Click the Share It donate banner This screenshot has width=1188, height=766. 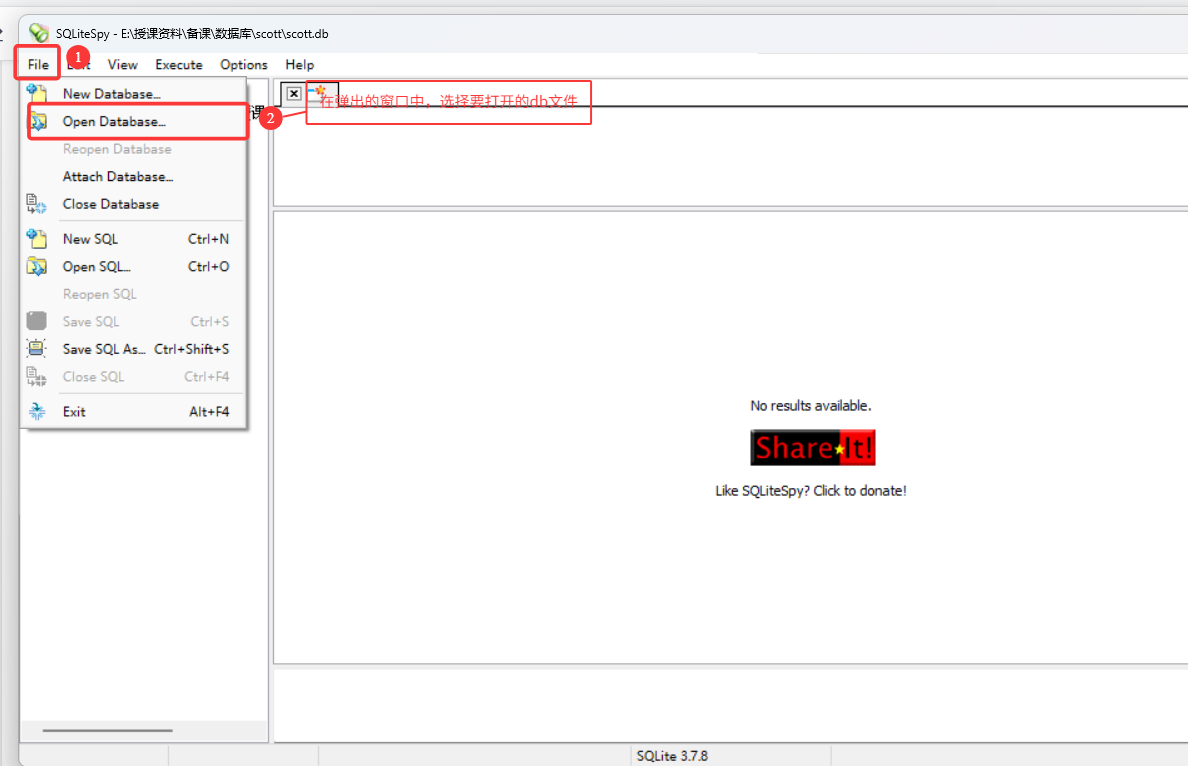(x=812, y=448)
